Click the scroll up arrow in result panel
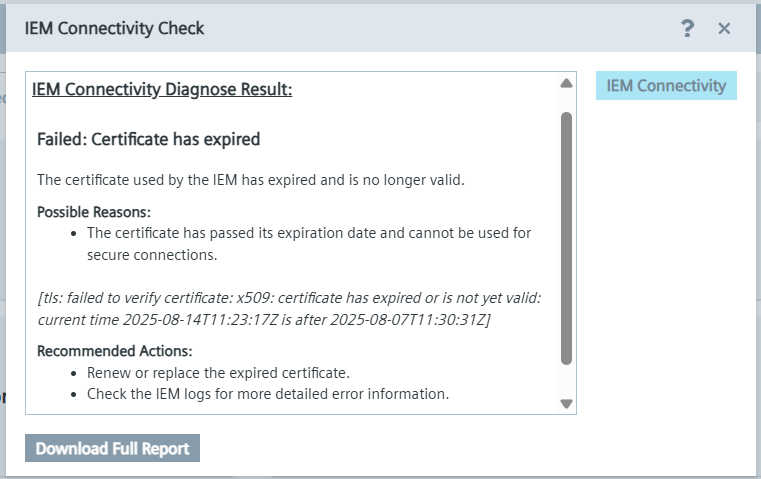The width and height of the screenshot is (761, 479). (x=566, y=83)
